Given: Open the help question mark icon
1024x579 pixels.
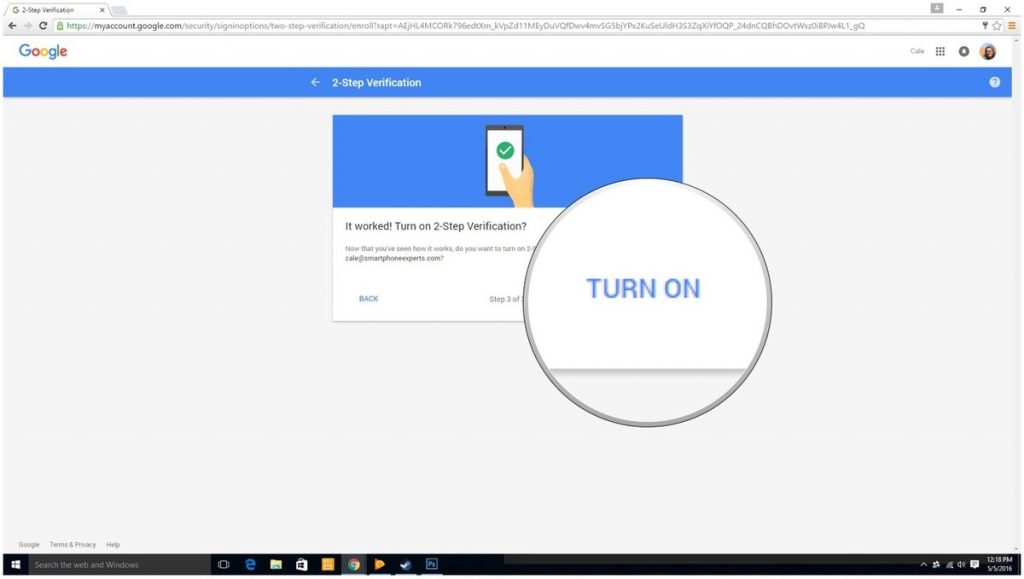Looking at the screenshot, I should coord(994,82).
